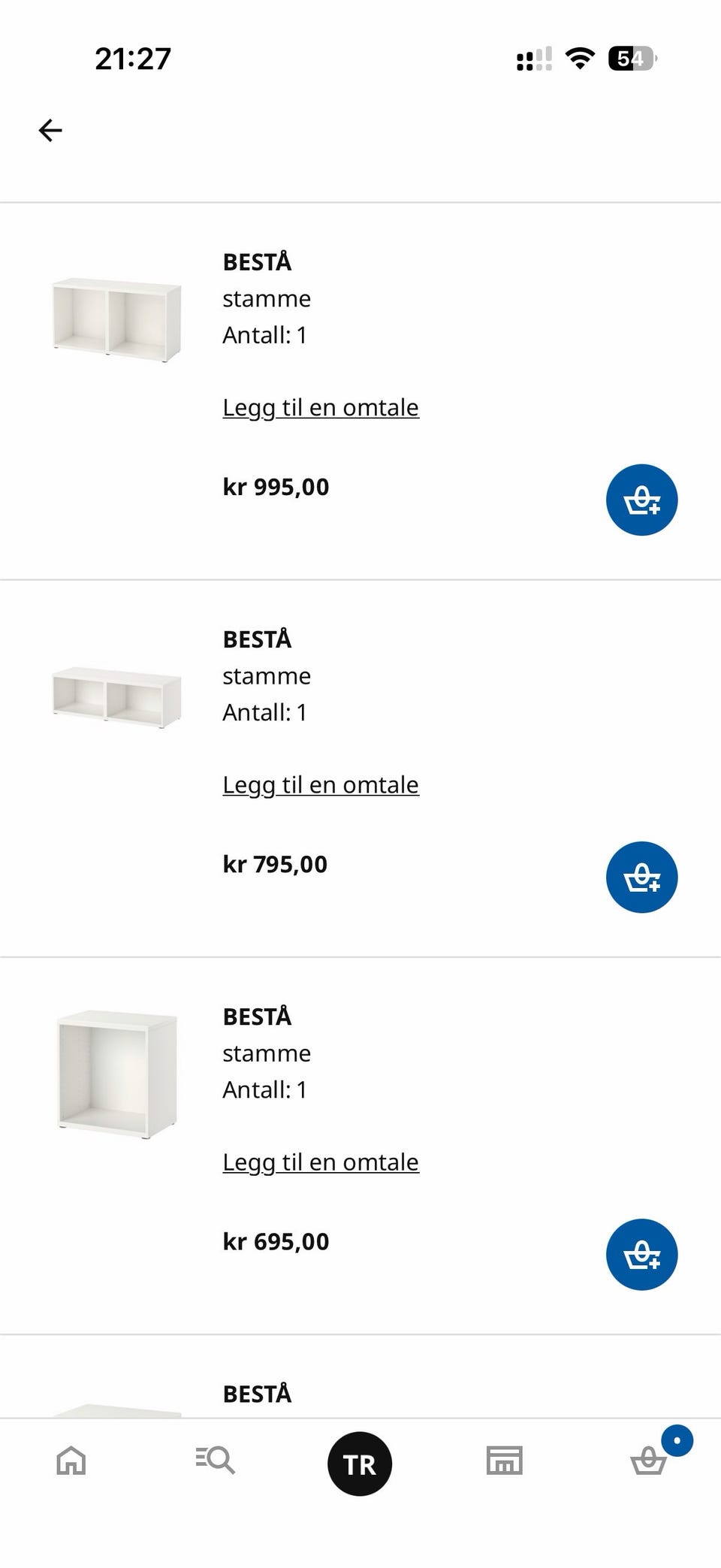Click review link for kr 795,00 item
Viewport: 721px width, 1568px height.
321,785
